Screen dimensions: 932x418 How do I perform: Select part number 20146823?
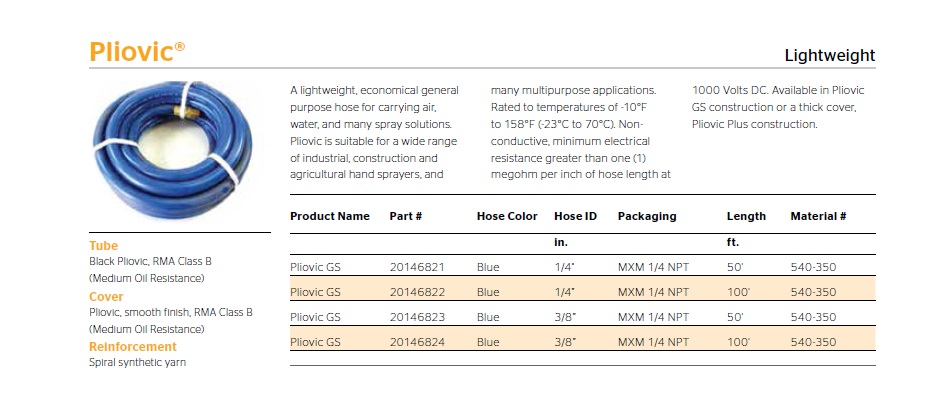pos(417,317)
